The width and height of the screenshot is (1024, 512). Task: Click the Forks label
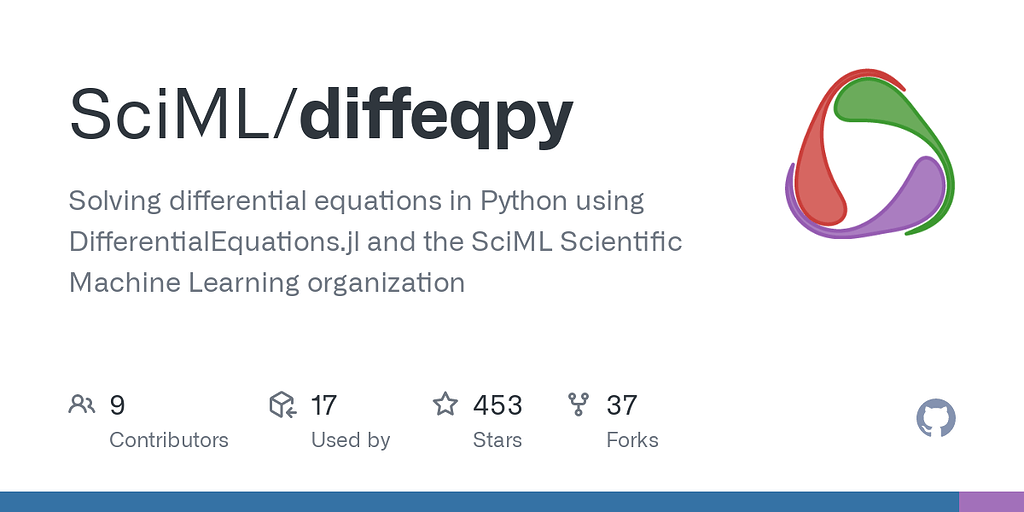[x=632, y=440]
